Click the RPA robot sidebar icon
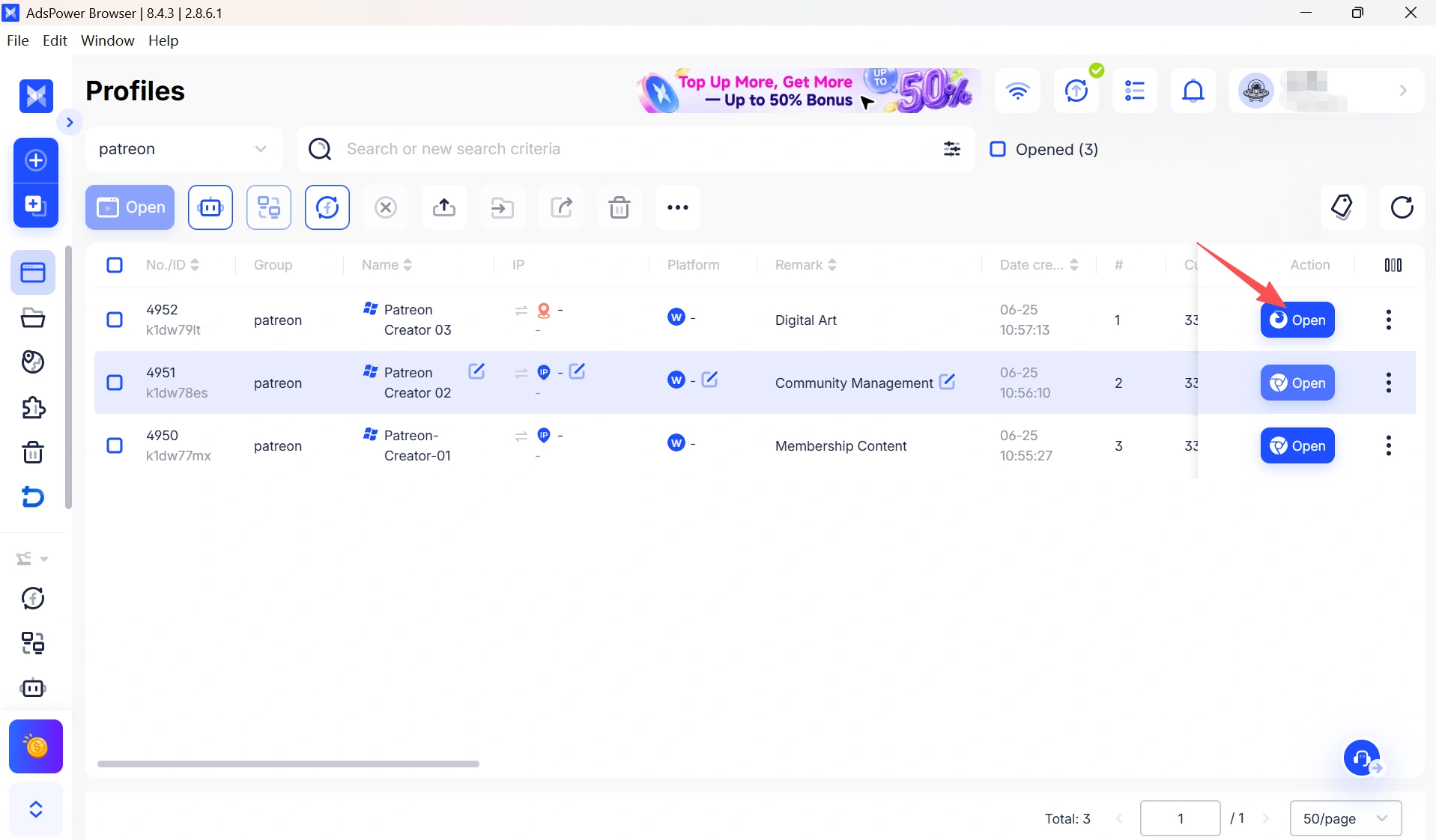This screenshot has height=840, width=1436. click(33, 687)
